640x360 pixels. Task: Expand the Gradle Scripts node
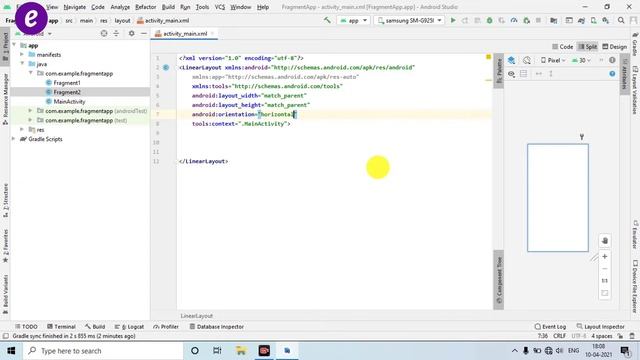coord(14,139)
